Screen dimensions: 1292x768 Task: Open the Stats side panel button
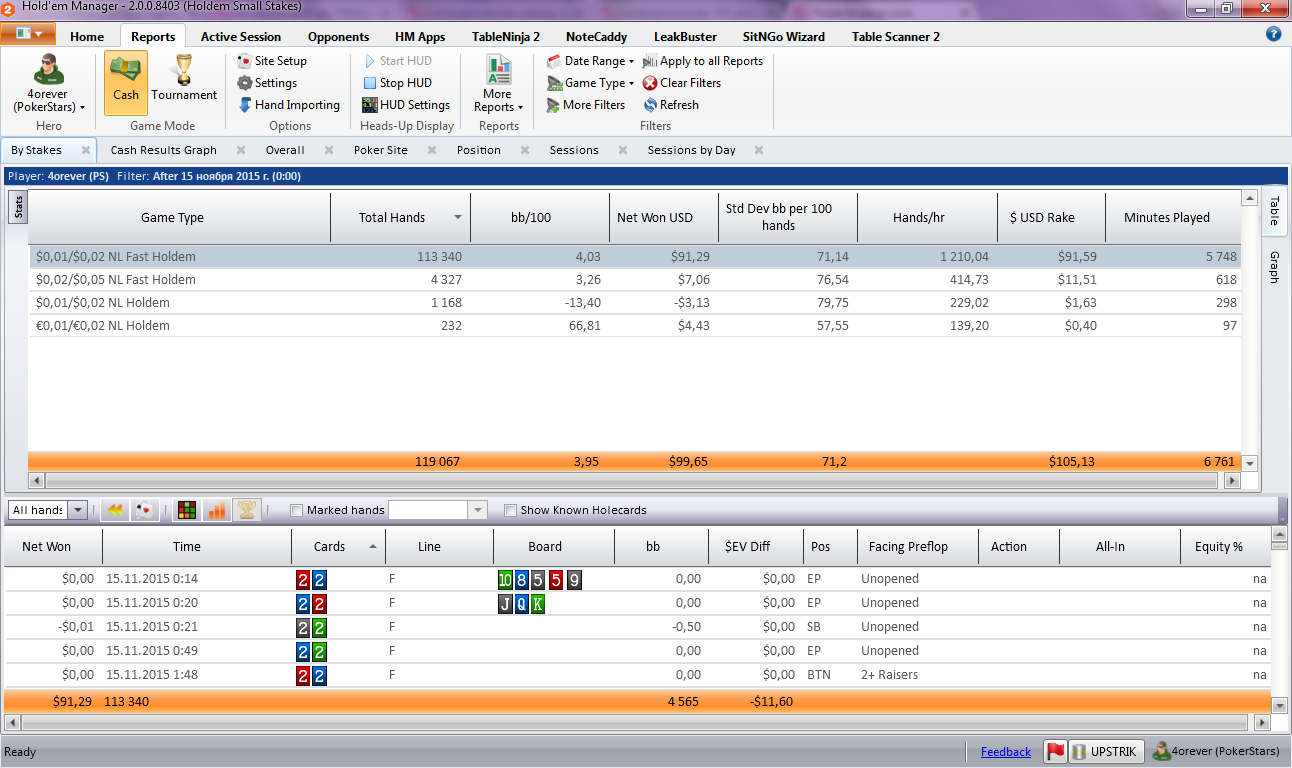pos(19,207)
